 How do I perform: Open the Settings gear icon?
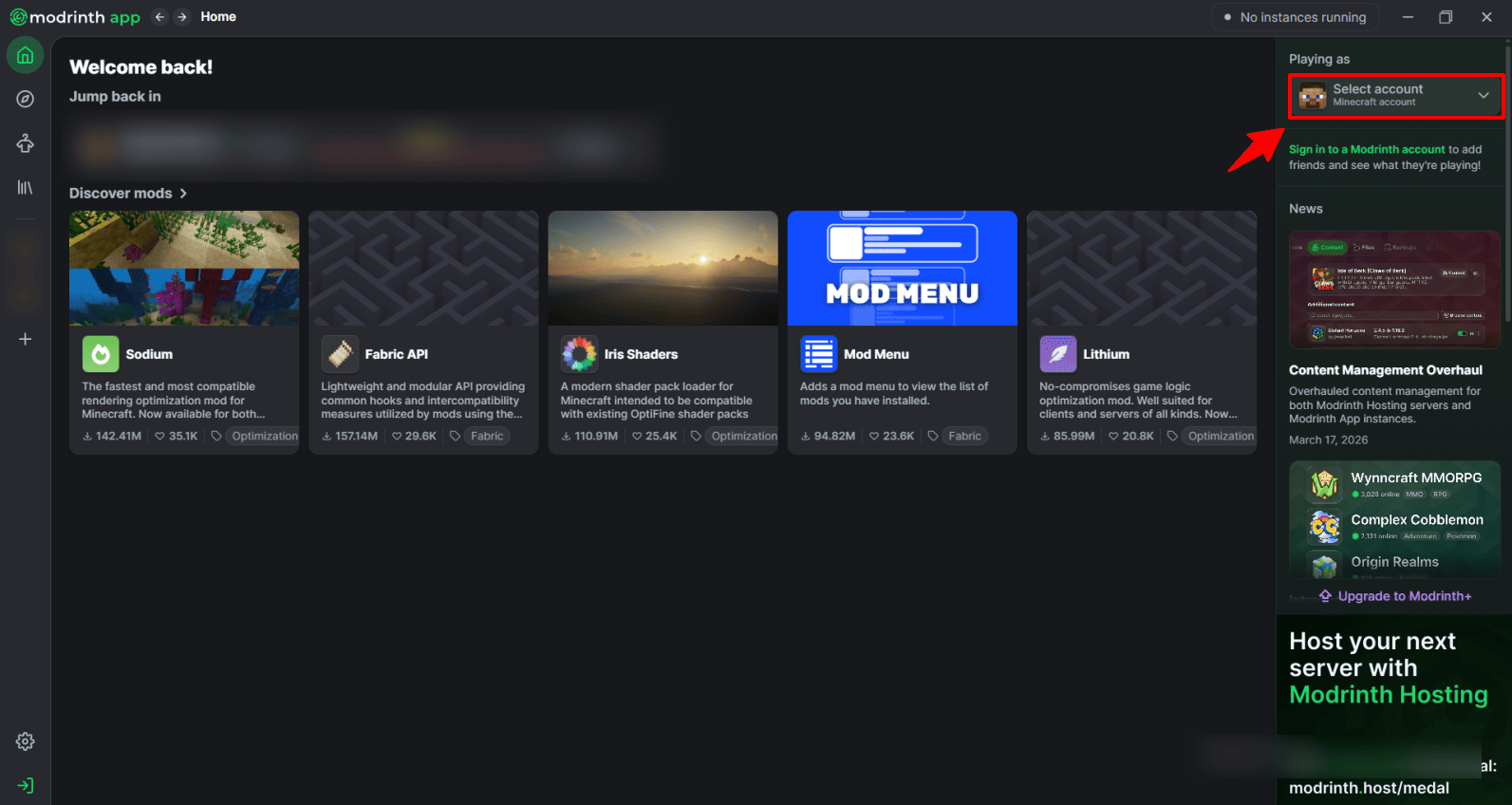coord(26,741)
